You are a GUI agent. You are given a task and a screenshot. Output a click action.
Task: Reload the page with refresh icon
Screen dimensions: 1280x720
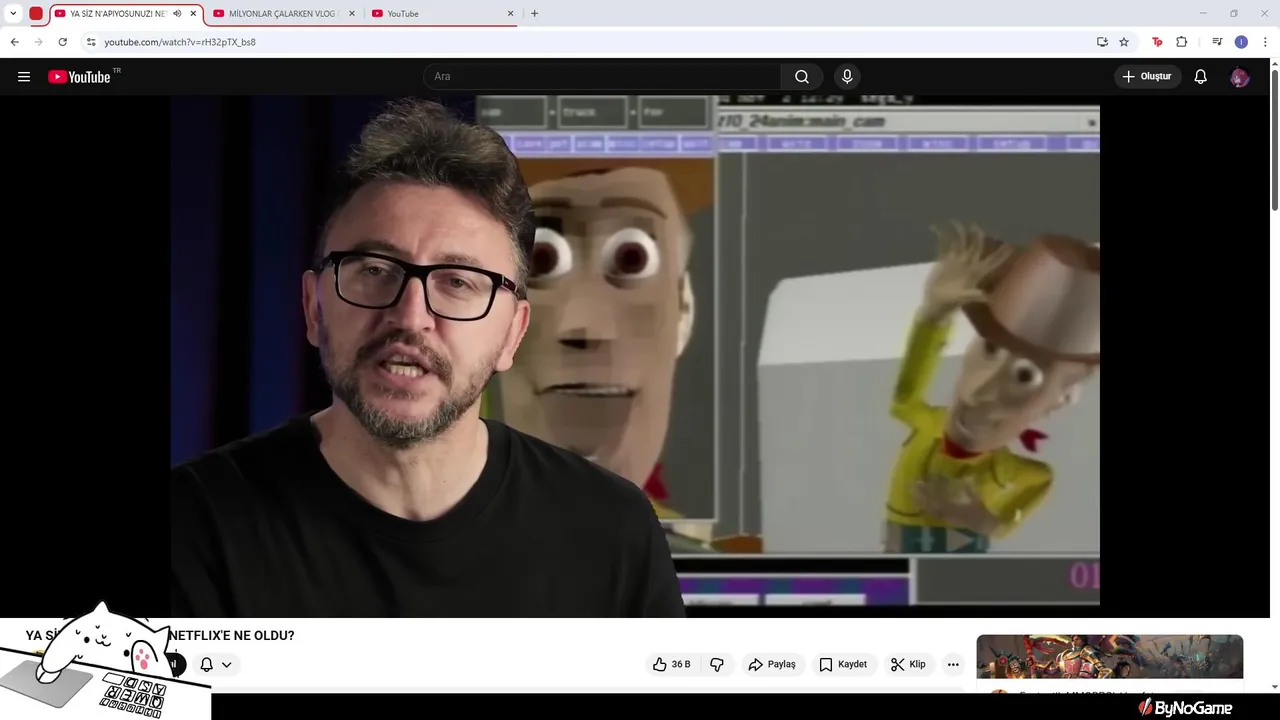point(62,42)
